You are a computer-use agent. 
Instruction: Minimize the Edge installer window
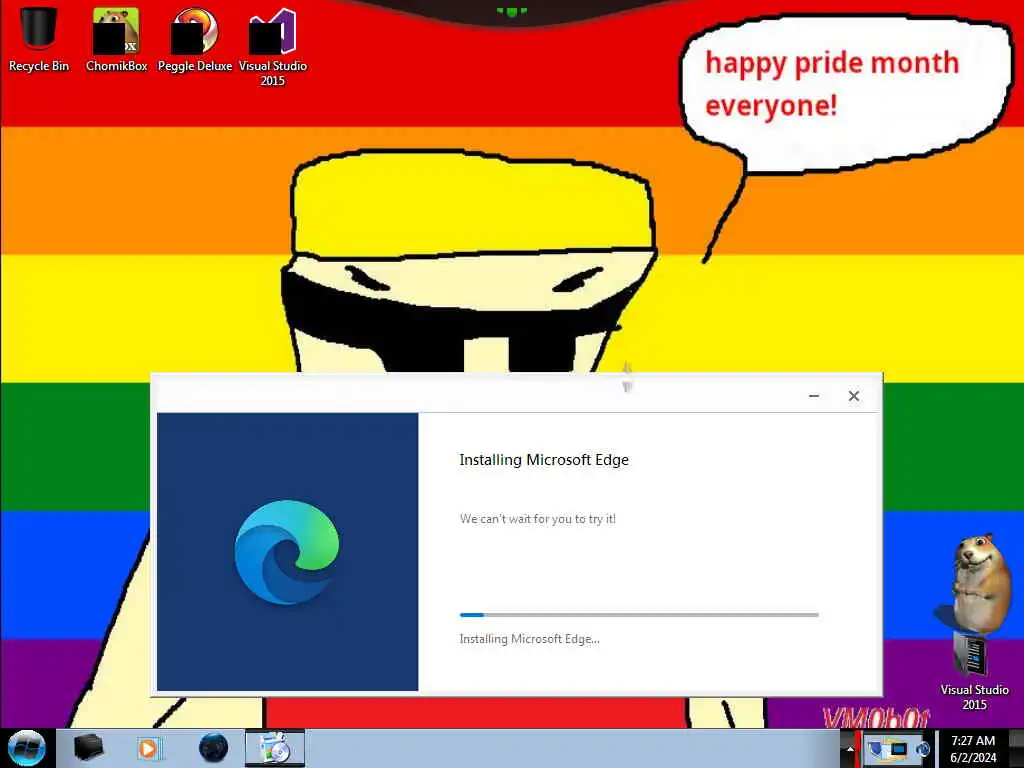click(x=814, y=396)
